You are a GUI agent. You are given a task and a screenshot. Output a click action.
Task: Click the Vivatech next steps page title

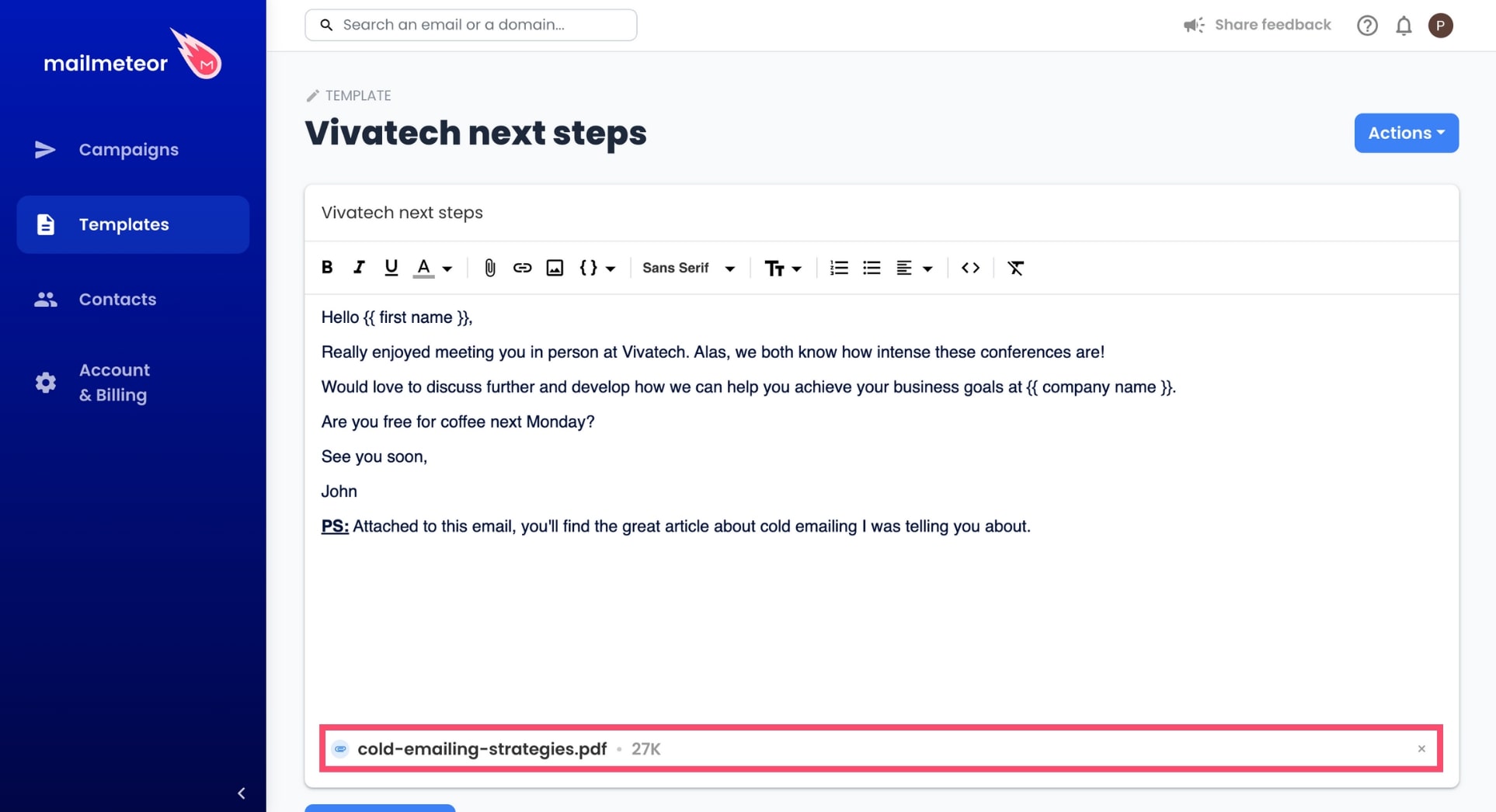pyautogui.click(x=475, y=133)
